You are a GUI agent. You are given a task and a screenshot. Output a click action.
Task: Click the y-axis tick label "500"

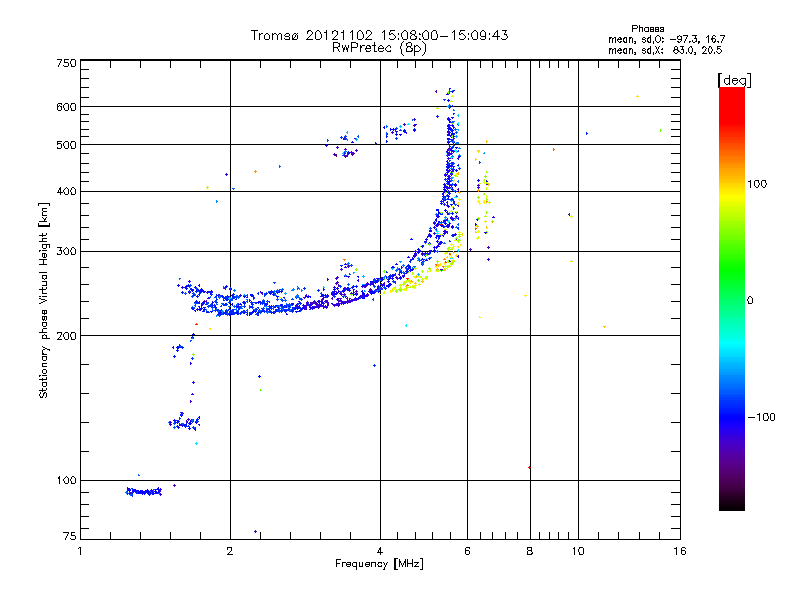(x=66, y=145)
